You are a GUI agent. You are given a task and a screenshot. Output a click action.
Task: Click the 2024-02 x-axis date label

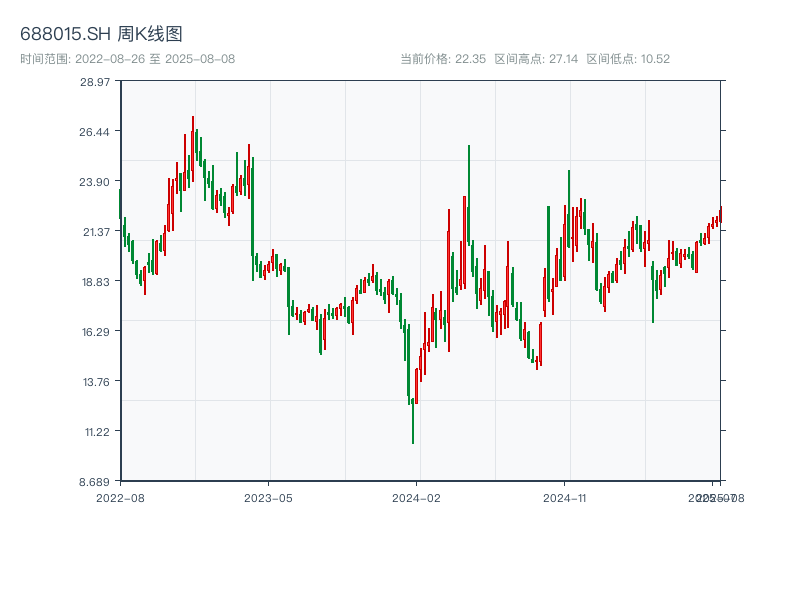[417, 497]
